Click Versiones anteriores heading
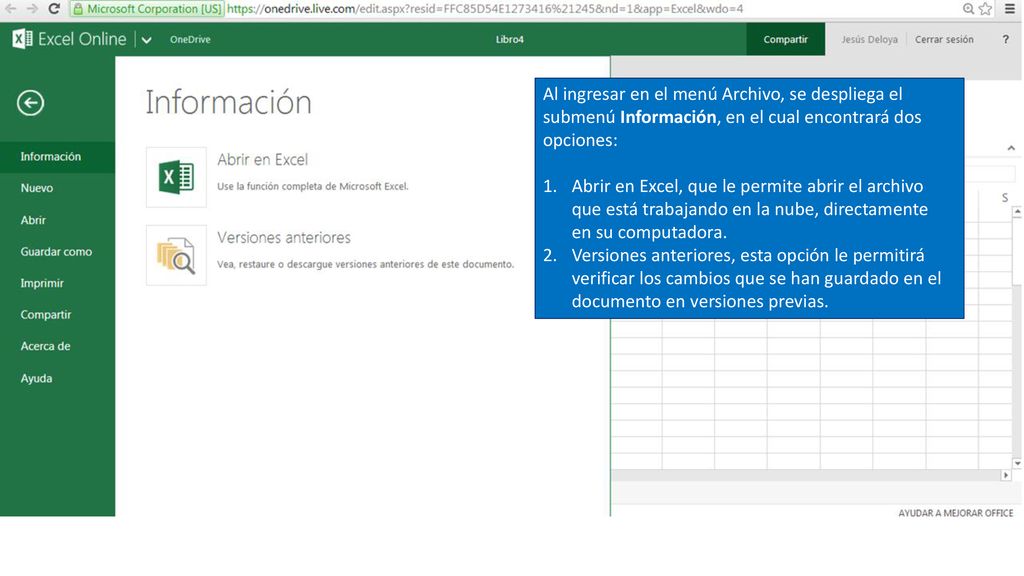 coord(284,238)
